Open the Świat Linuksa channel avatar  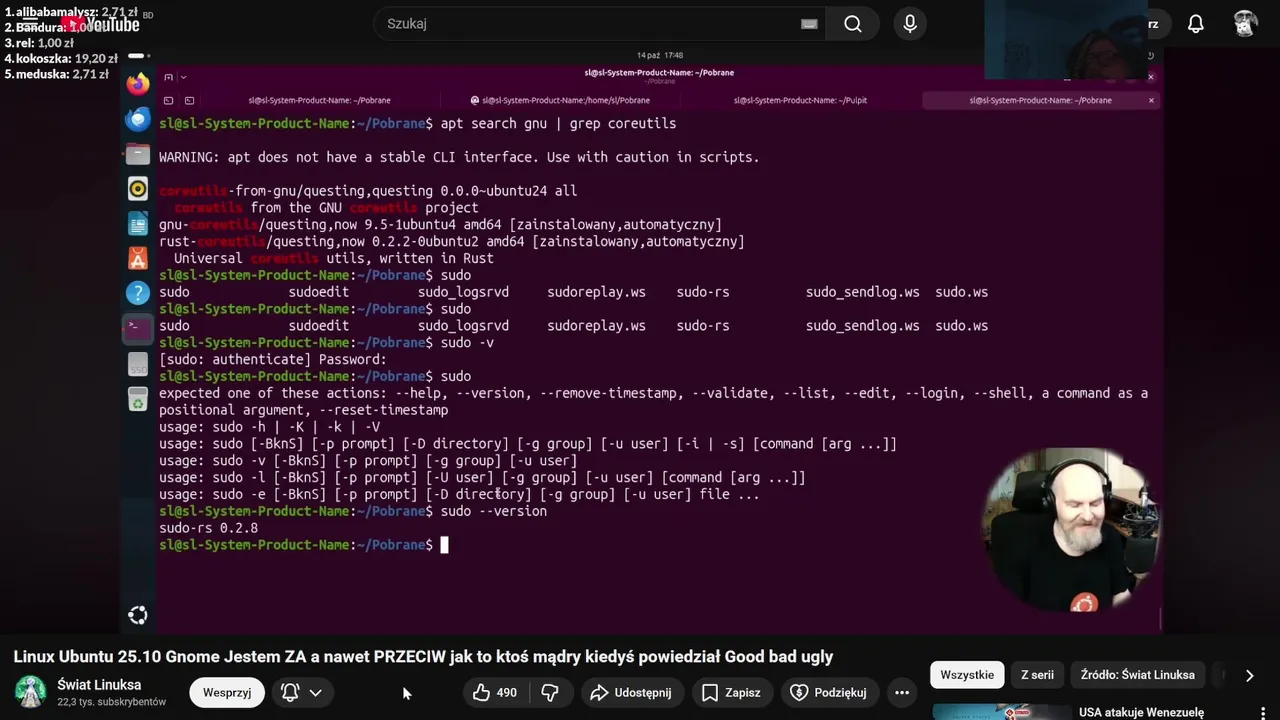pos(30,692)
